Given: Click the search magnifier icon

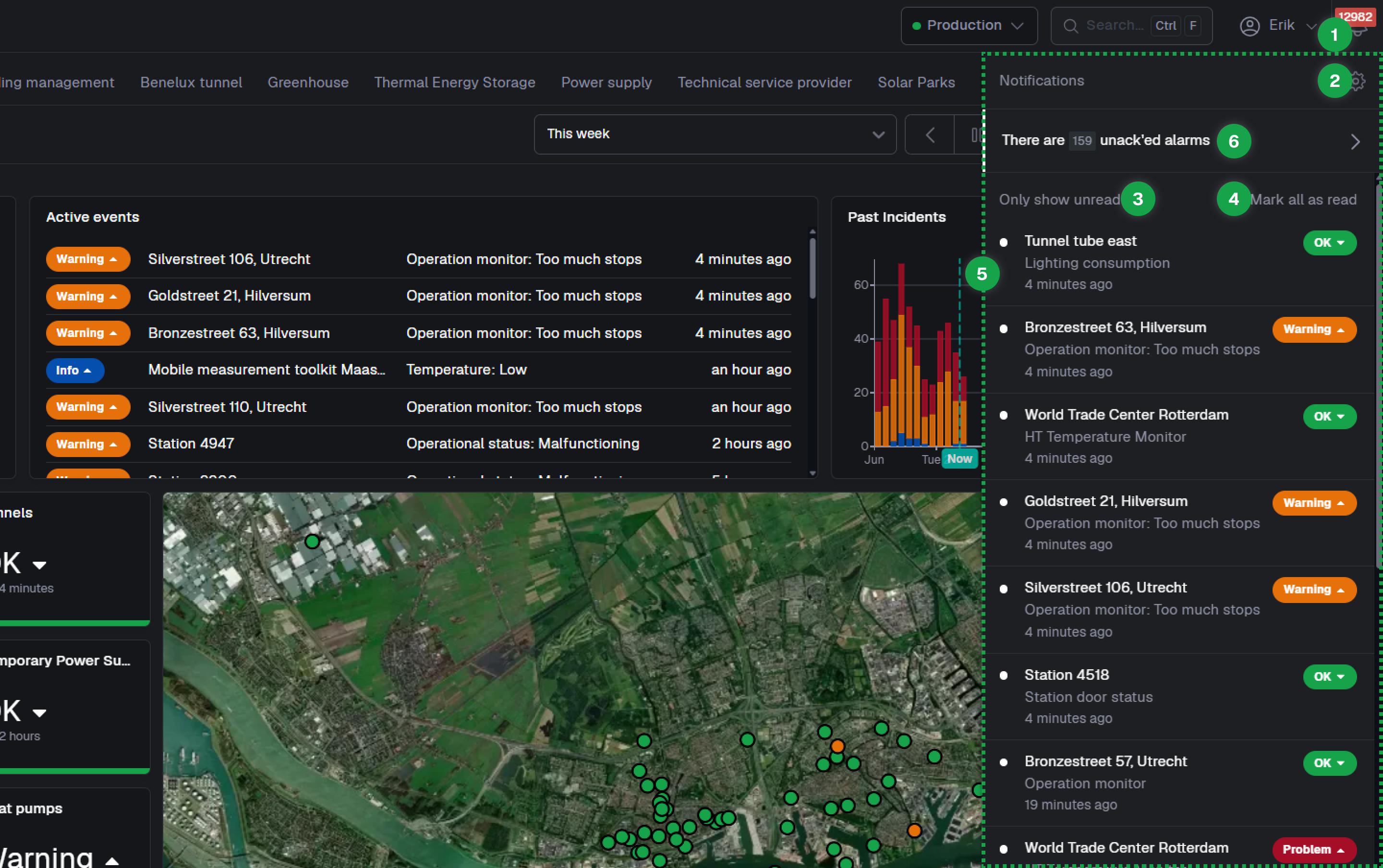Looking at the screenshot, I should pyautogui.click(x=1070, y=26).
